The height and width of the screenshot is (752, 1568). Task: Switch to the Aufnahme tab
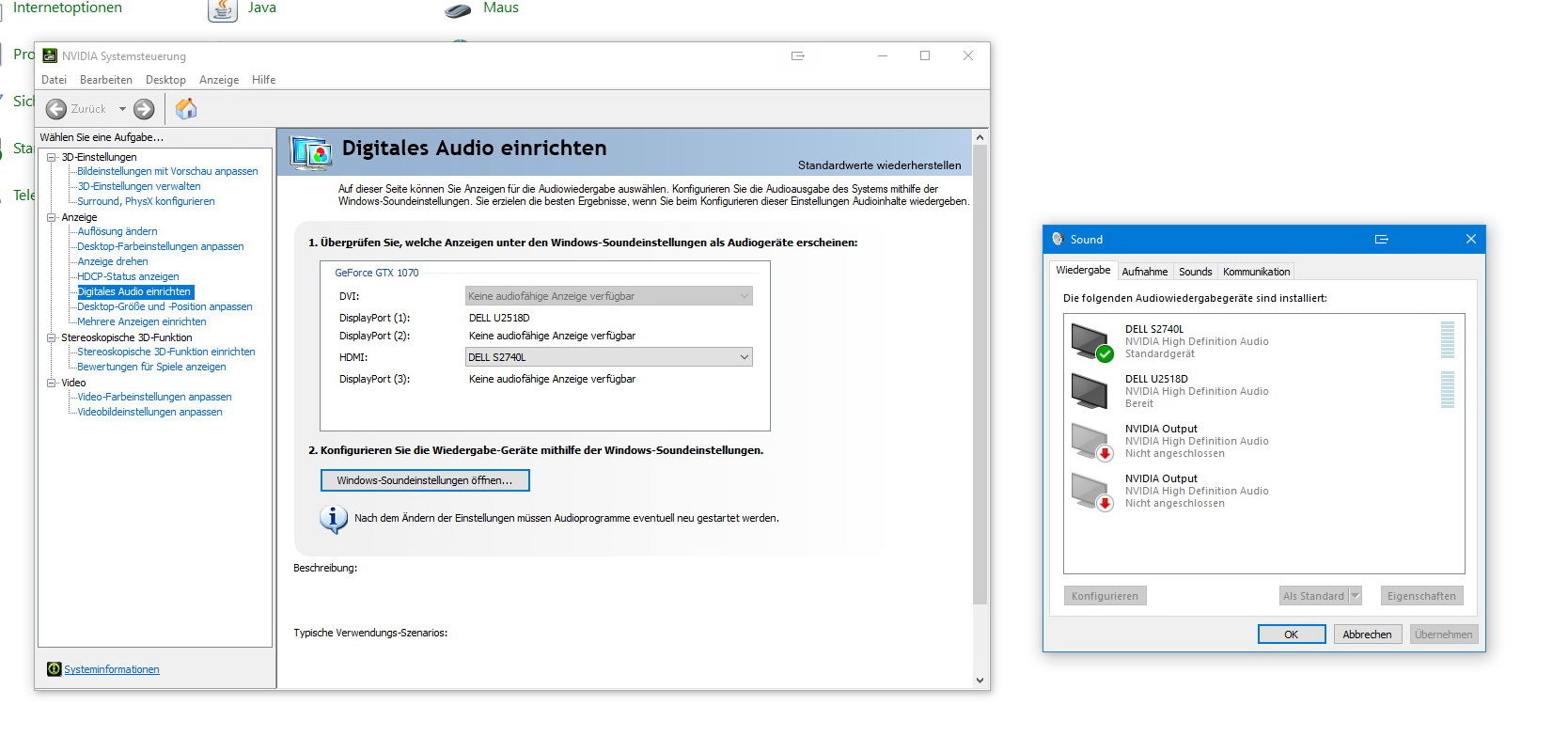click(x=1145, y=272)
